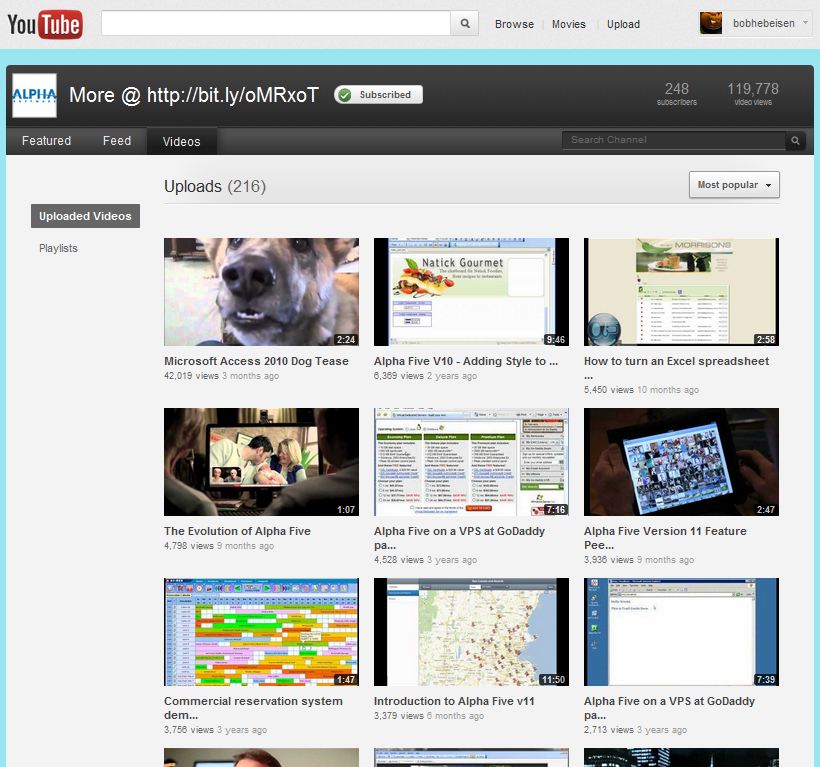Select the Uploaded Videos sidebar button
This screenshot has width=820, height=767.
pos(85,216)
